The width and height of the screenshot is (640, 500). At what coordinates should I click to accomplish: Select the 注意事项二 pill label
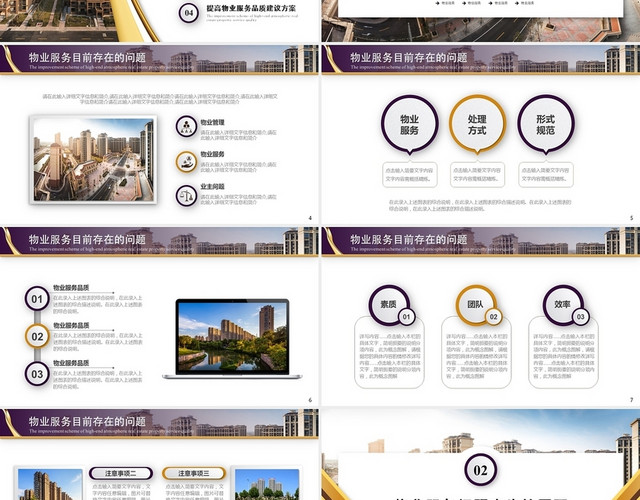pos(121,473)
